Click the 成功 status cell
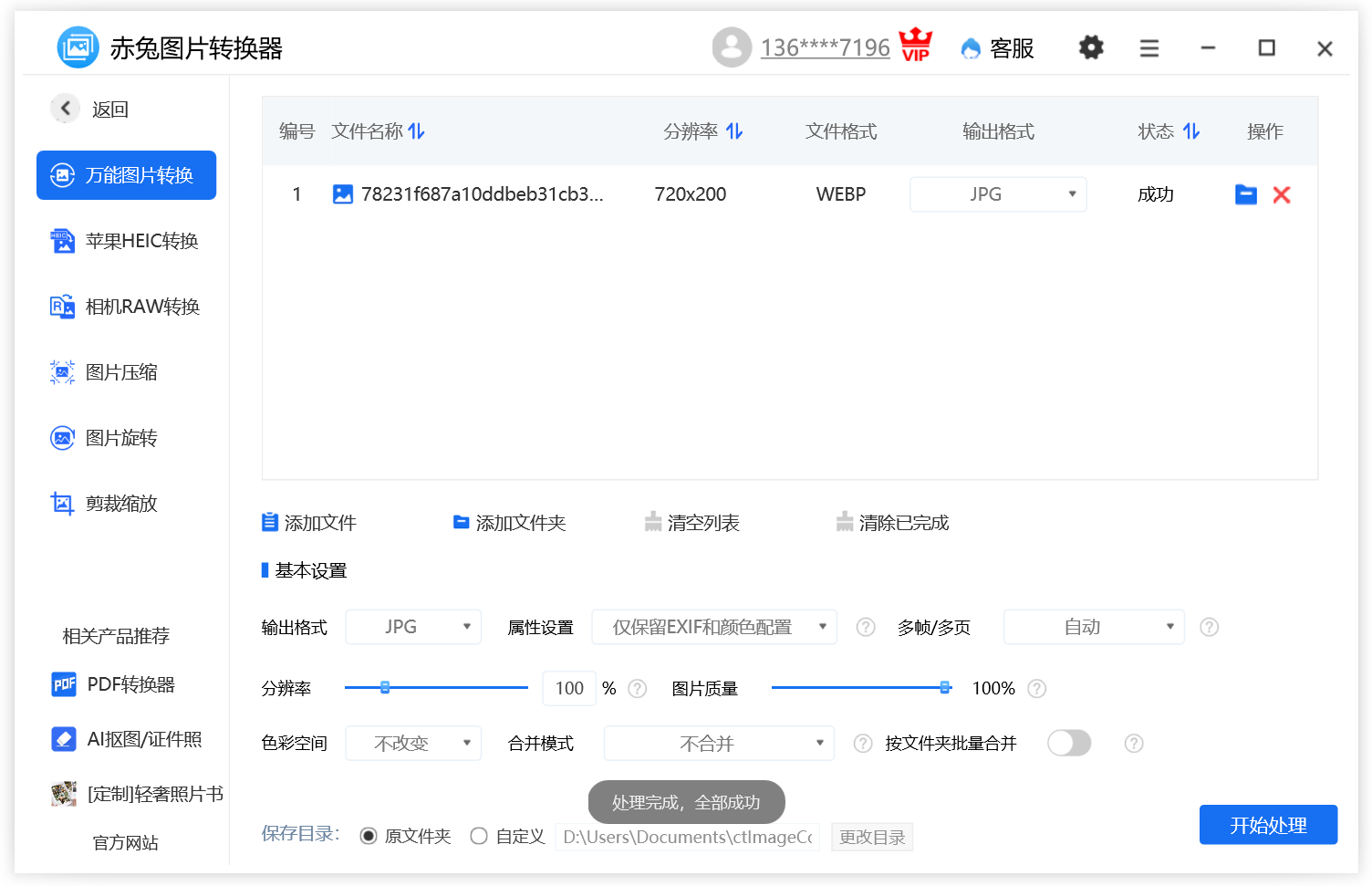 (1156, 194)
